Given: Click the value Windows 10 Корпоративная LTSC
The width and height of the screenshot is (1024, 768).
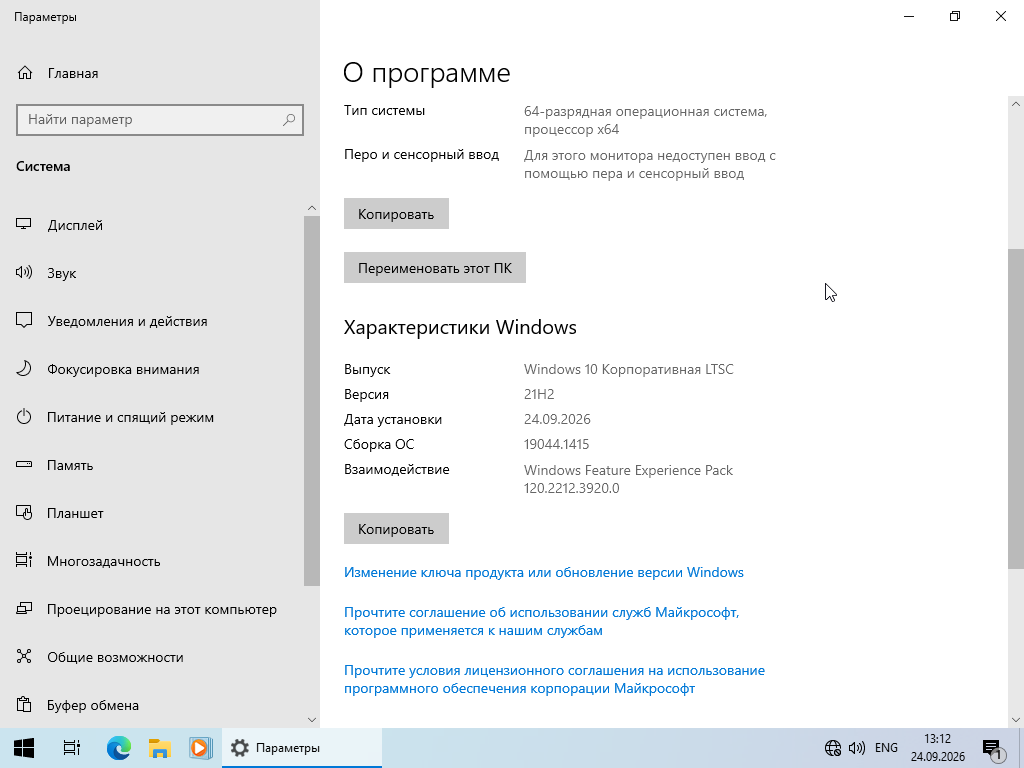Looking at the screenshot, I should coord(628,369).
